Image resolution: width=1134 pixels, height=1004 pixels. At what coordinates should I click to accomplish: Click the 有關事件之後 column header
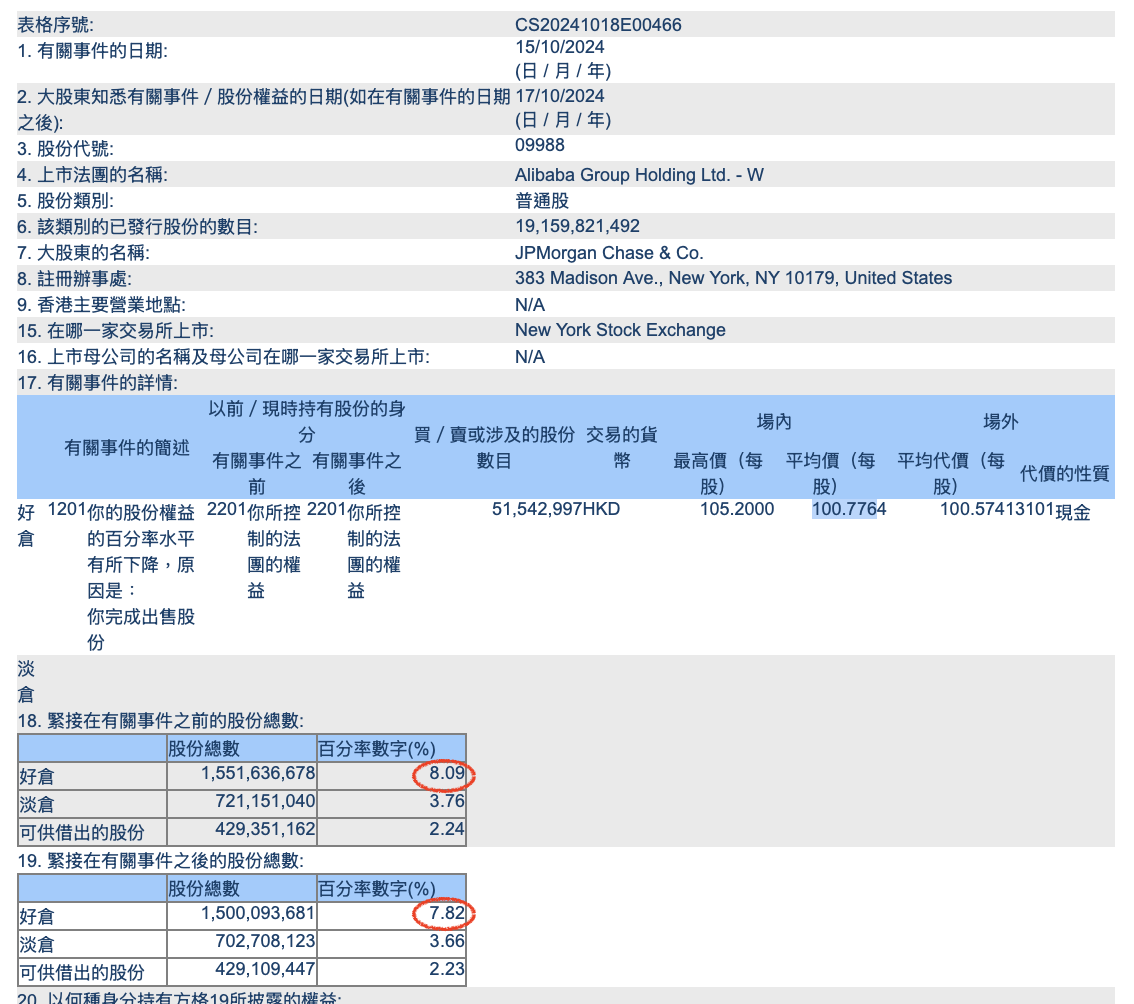(x=357, y=474)
